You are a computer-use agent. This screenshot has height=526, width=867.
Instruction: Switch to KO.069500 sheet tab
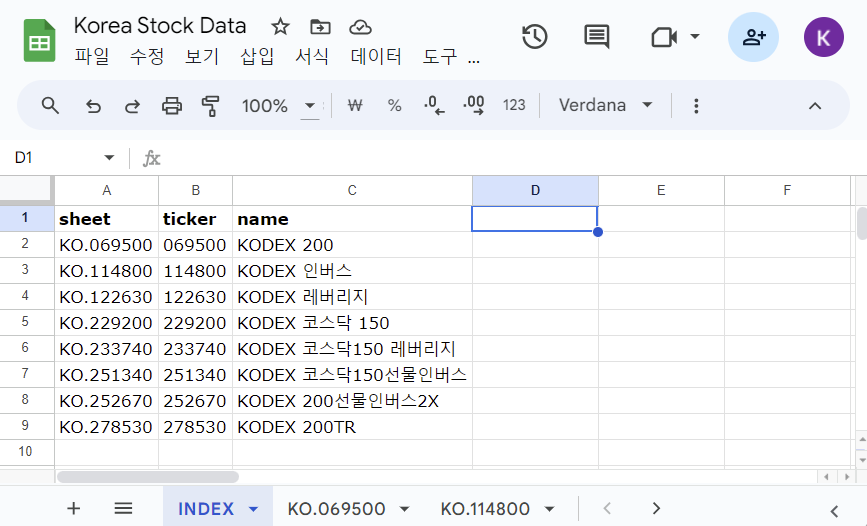(x=336, y=509)
